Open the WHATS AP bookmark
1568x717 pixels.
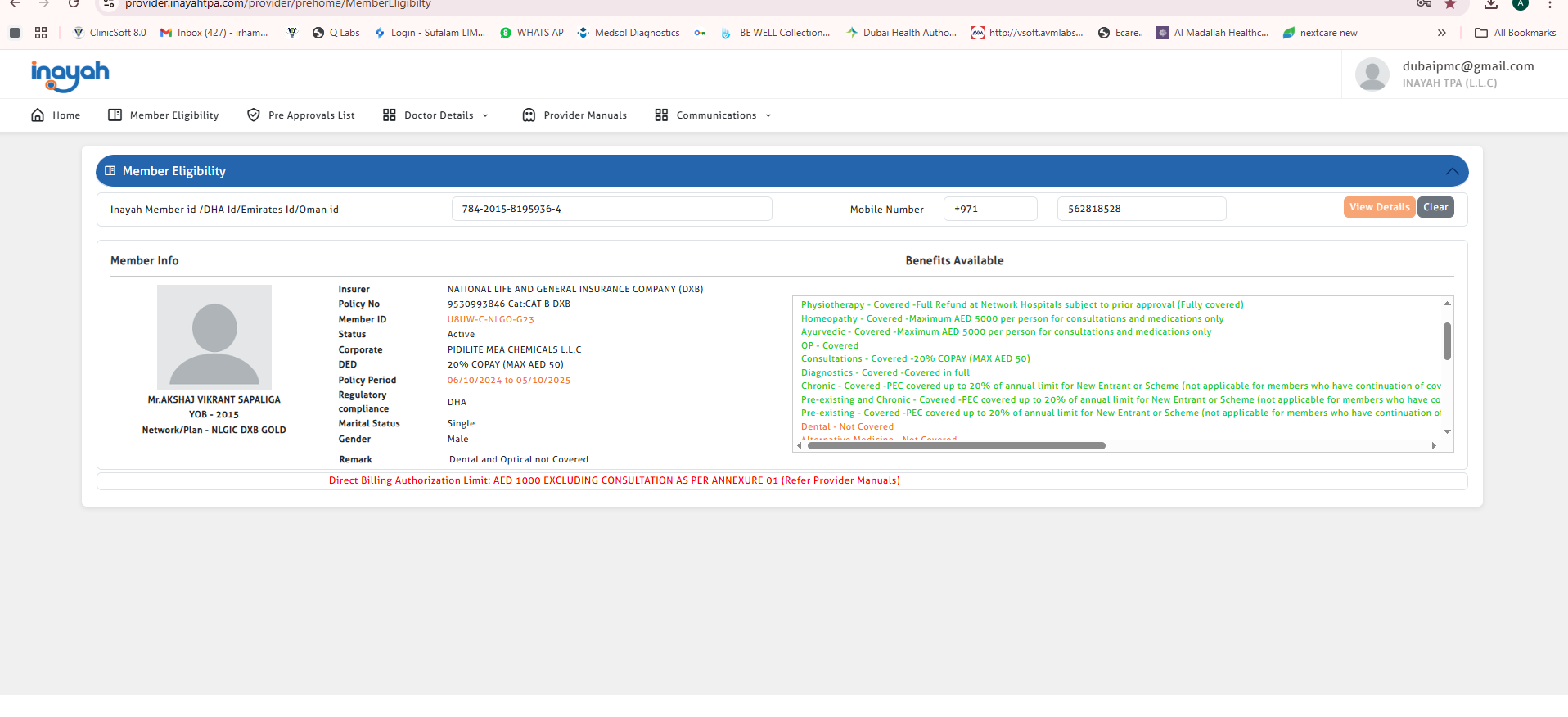pyautogui.click(x=532, y=33)
